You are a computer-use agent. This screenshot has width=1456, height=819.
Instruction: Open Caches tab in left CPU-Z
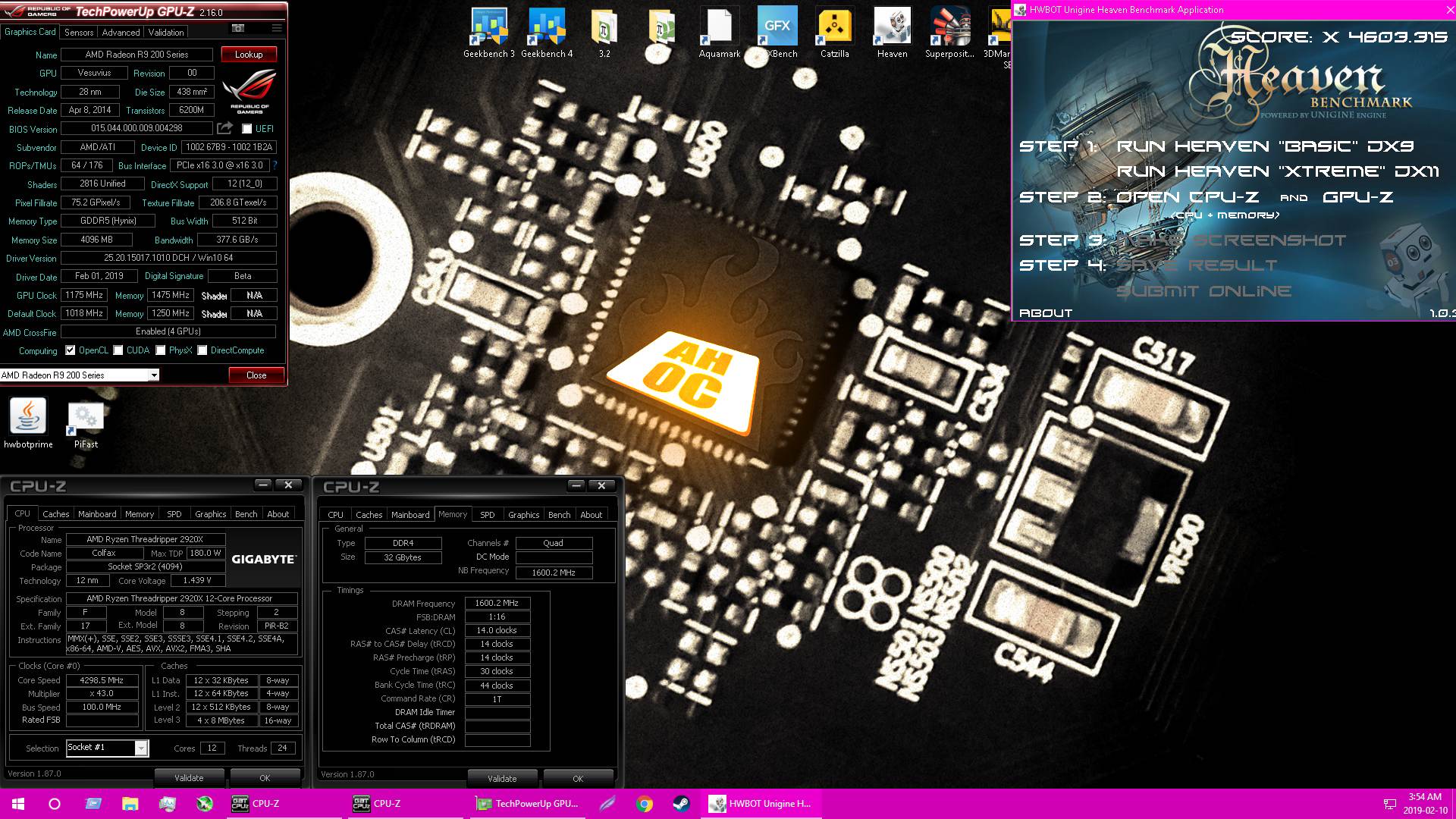(55, 514)
